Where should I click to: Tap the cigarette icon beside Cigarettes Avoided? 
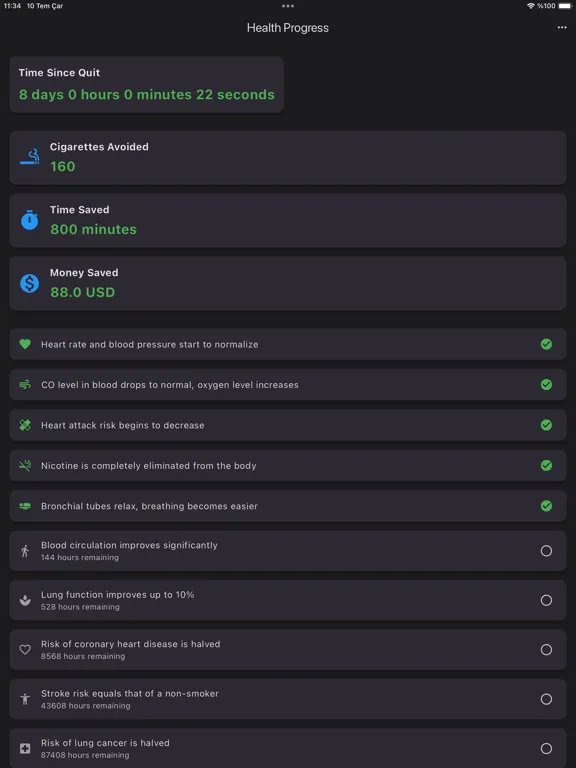click(x=29, y=157)
